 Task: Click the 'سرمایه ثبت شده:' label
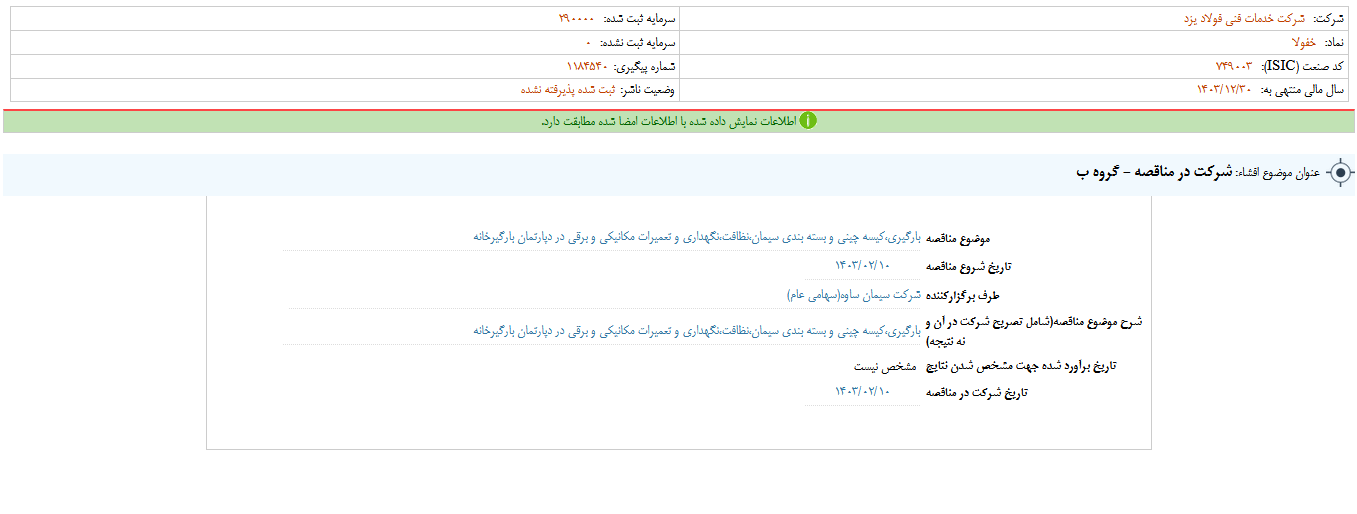[638, 19]
